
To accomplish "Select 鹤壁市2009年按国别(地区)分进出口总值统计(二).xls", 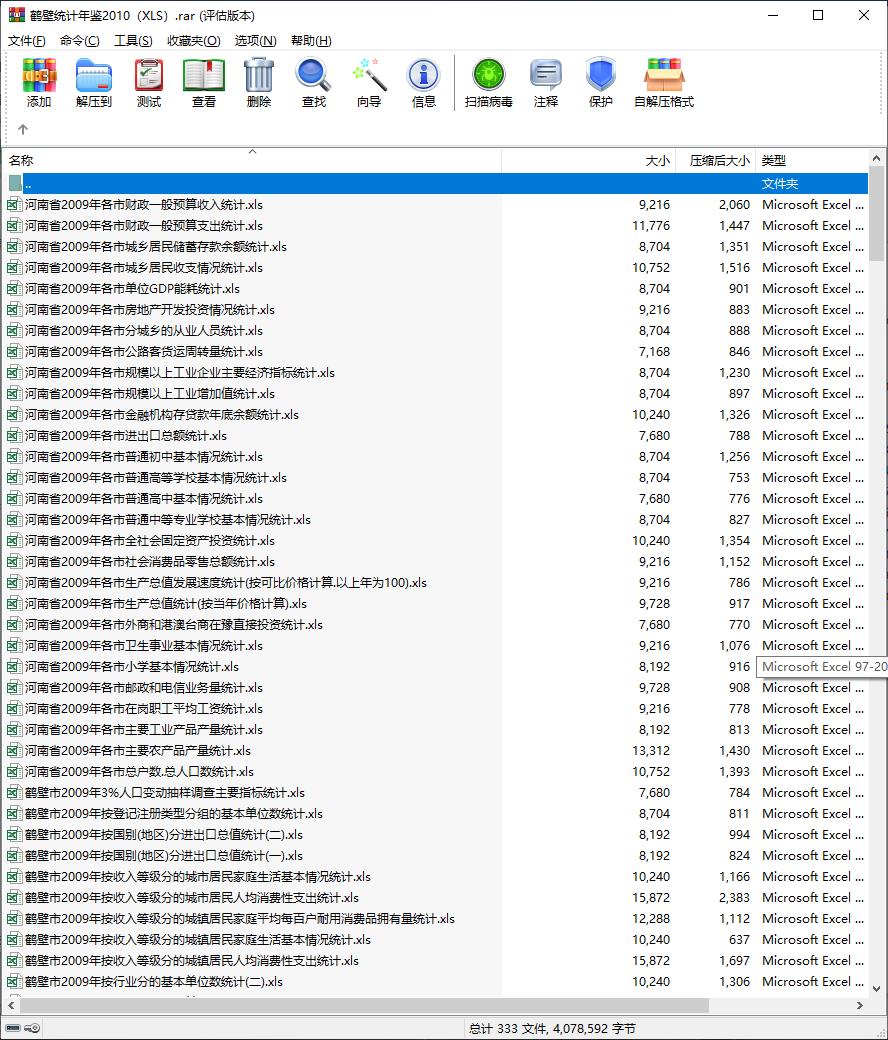I will 164,835.
